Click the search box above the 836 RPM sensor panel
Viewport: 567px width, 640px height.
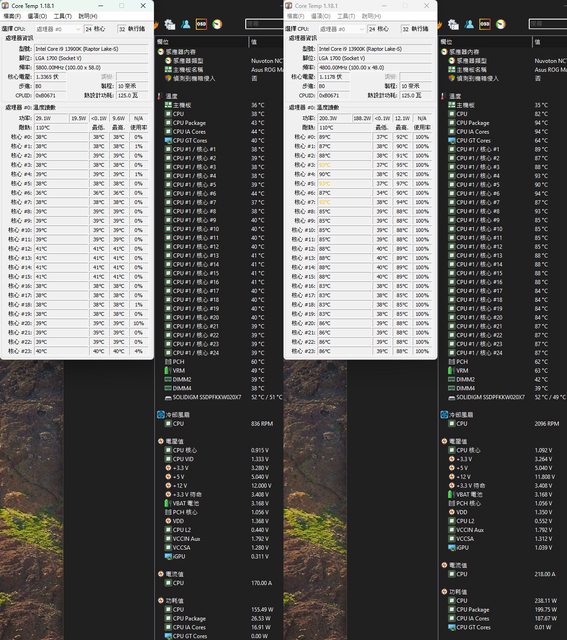coord(264,24)
